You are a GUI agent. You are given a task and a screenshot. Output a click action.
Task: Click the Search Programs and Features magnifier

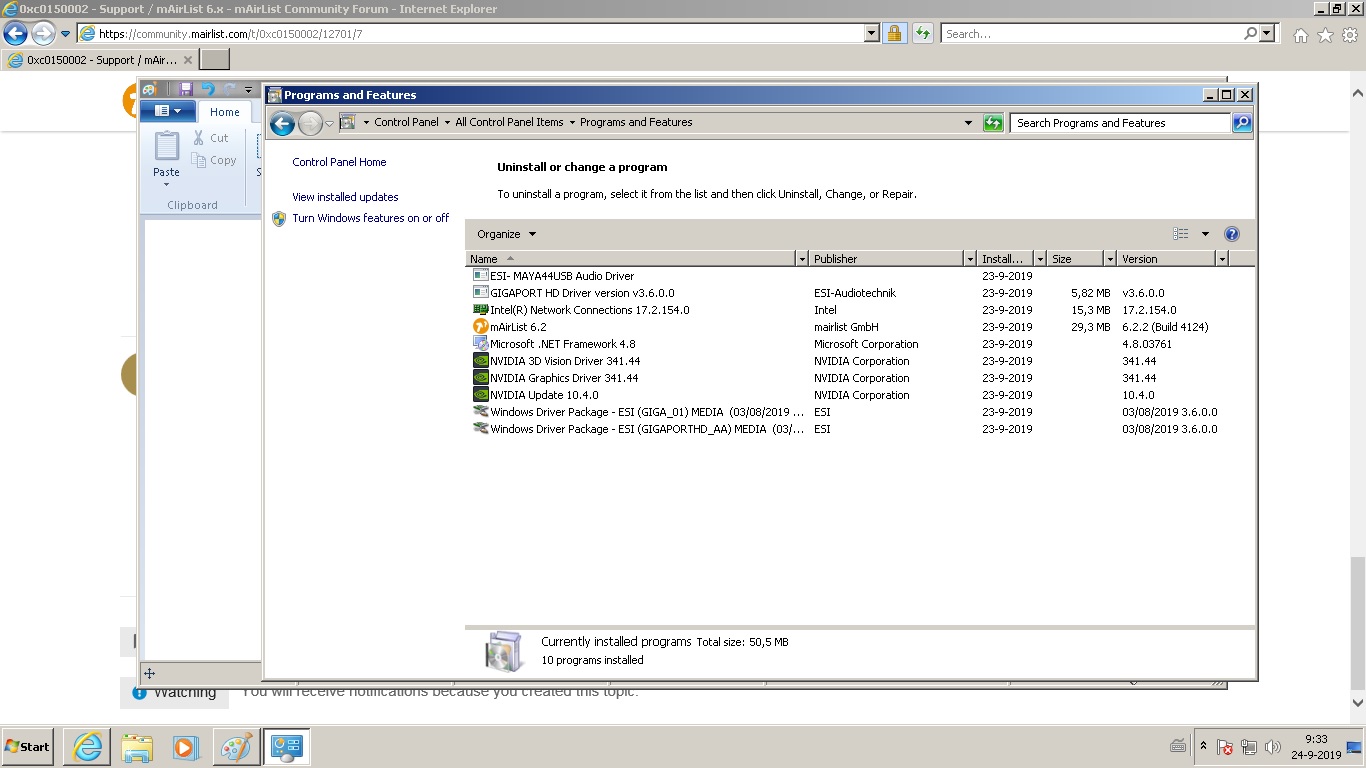[x=1242, y=123]
